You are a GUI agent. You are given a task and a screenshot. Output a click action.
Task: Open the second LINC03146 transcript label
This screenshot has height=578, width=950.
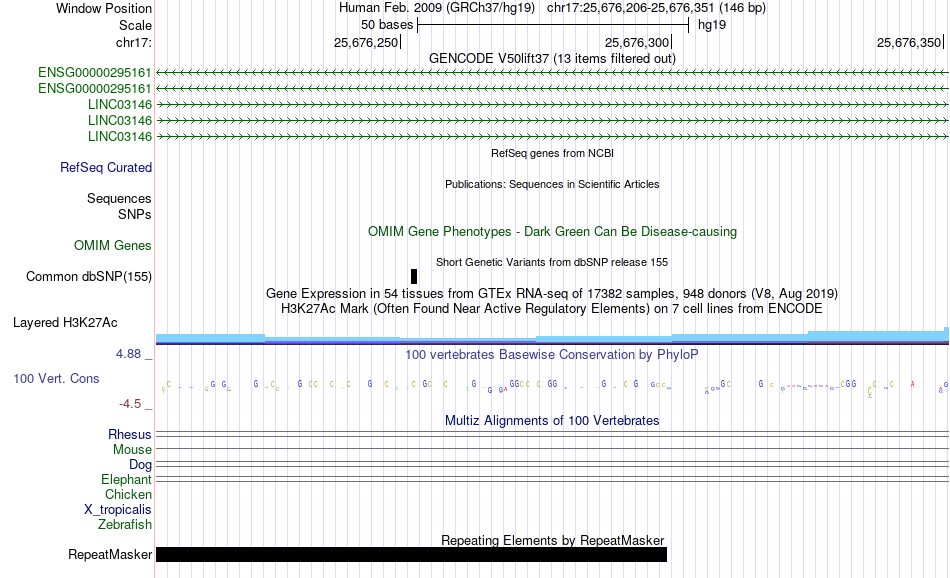[120, 121]
